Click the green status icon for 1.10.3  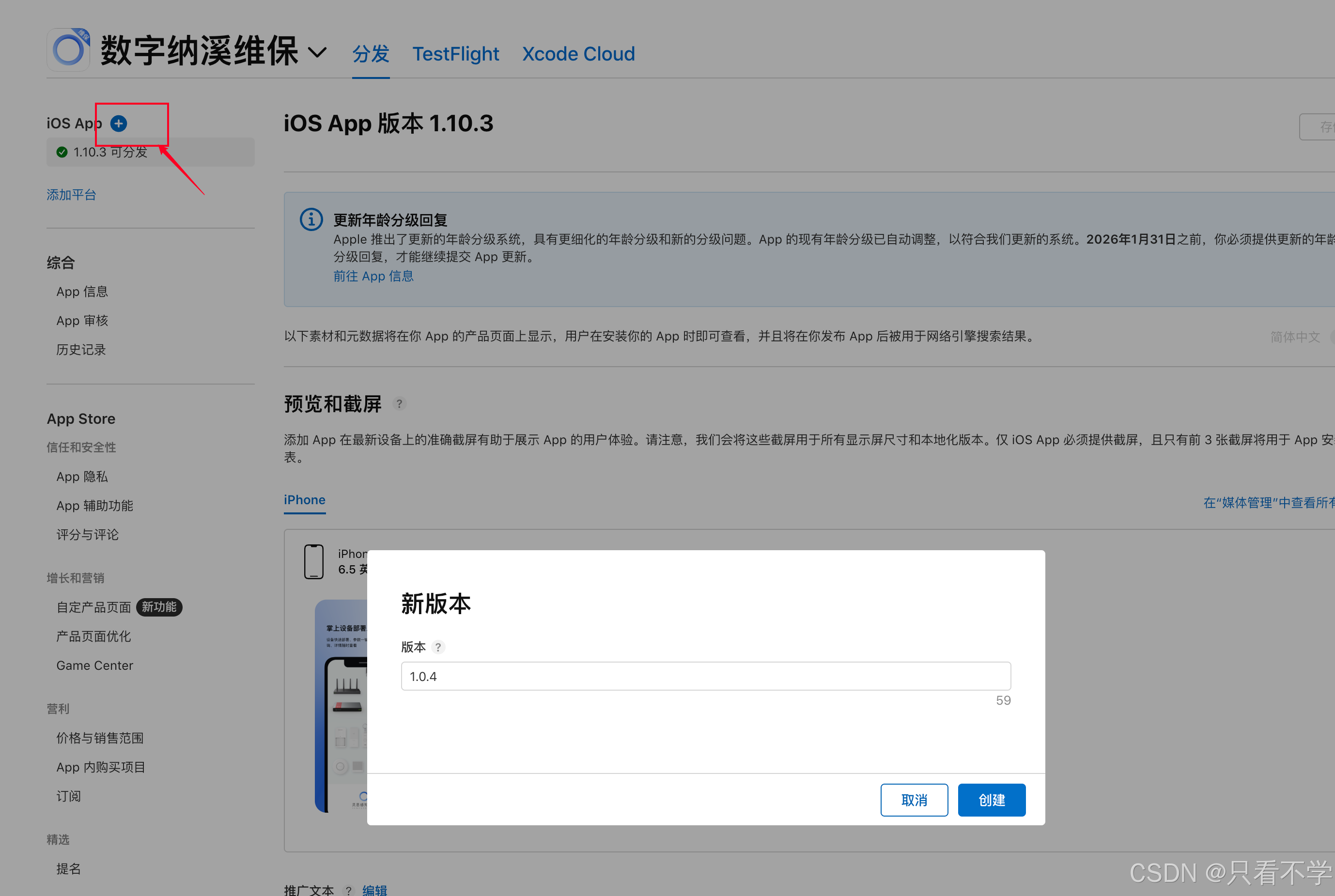[62, 152]
